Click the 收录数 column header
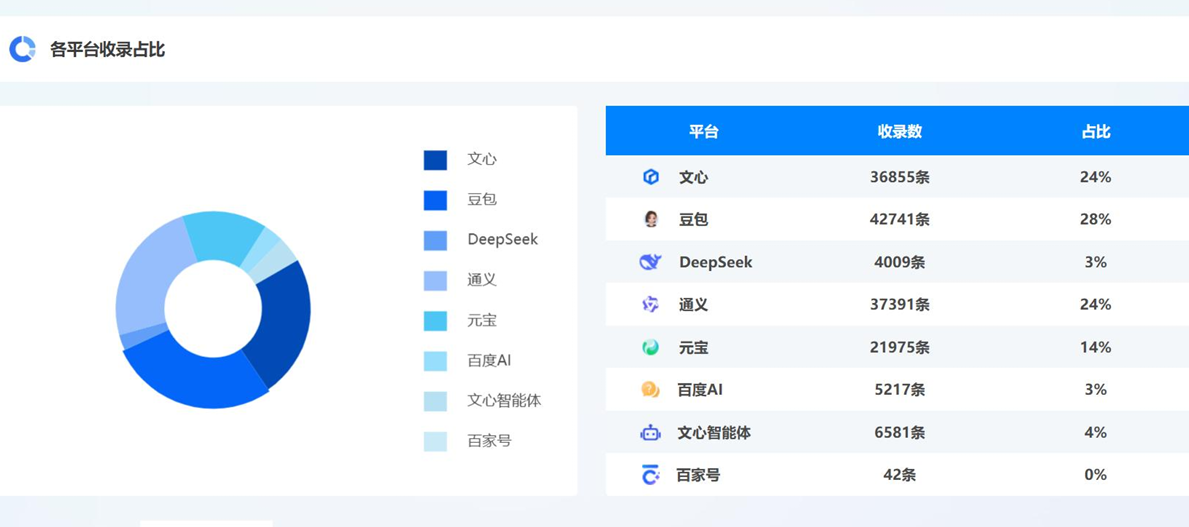 (x=900, y=131)
